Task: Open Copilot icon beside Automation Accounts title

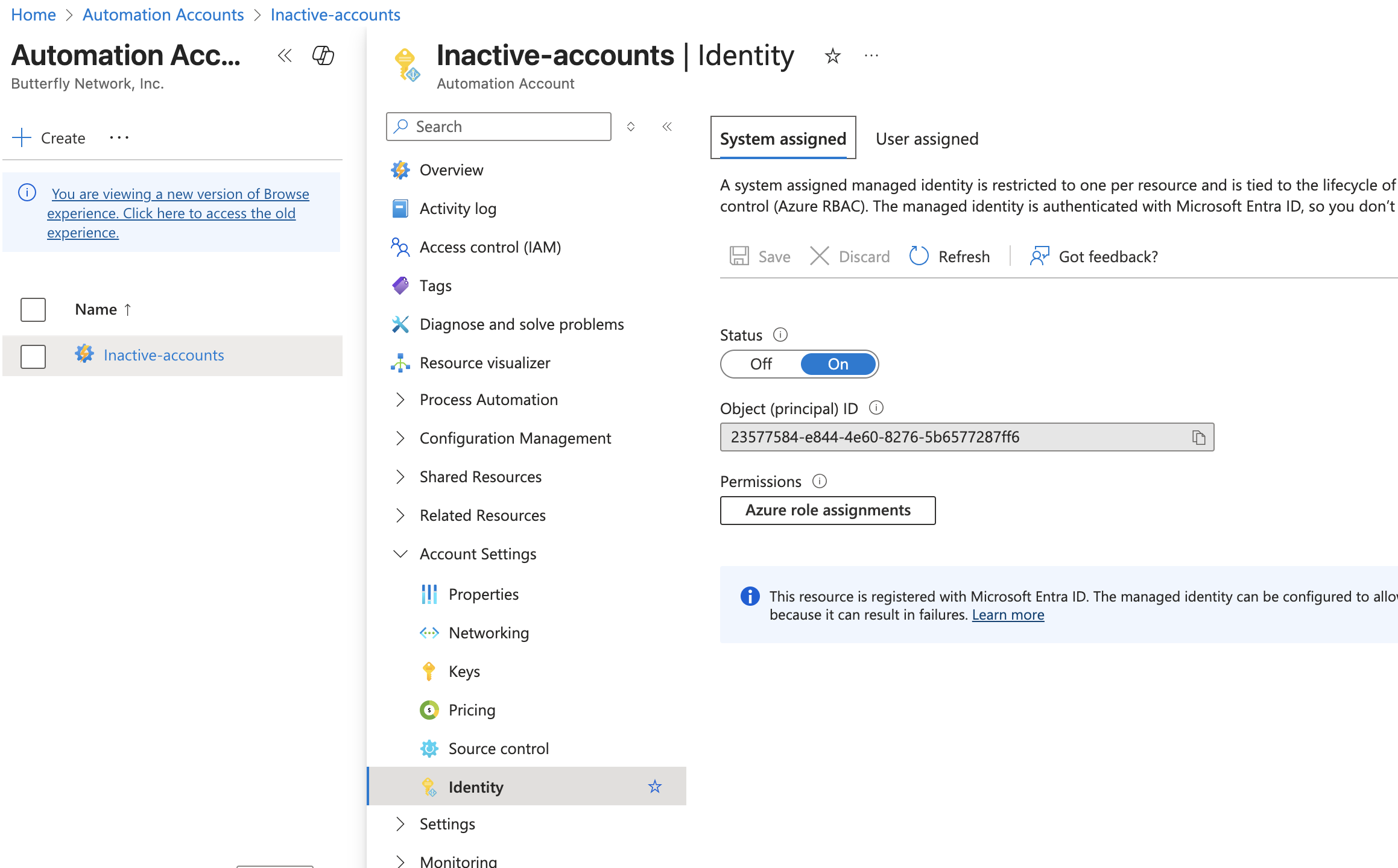Action: click(x=323, y=55)
